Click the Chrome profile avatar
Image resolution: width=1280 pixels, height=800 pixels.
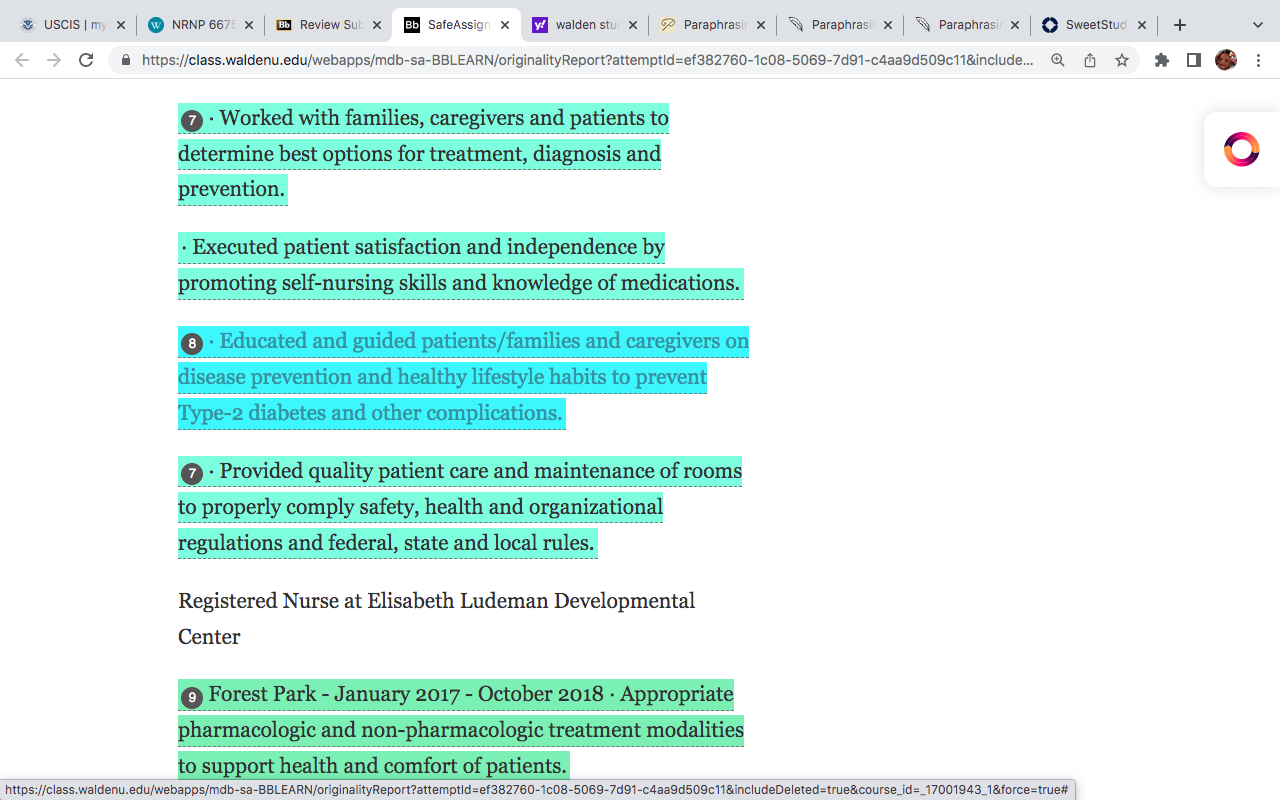pyautogui.click(x=1226, y=60)
